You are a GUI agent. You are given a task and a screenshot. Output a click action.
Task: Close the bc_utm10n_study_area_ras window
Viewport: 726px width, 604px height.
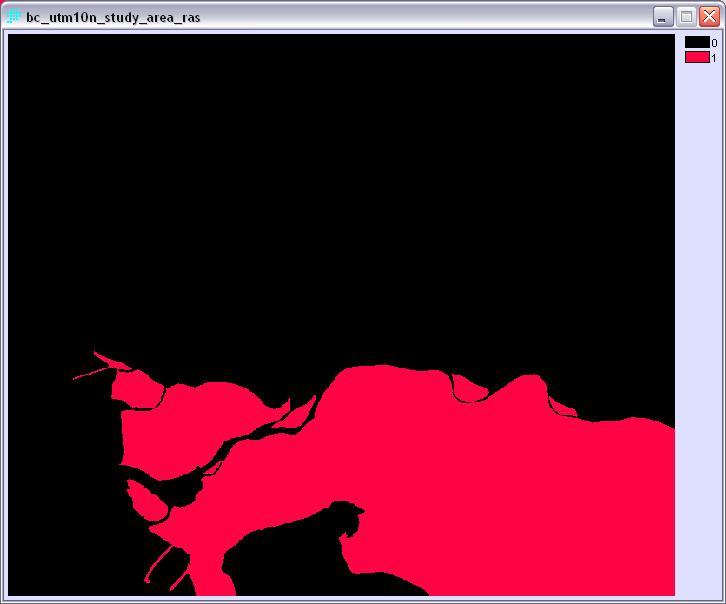(x=710, y=17)
